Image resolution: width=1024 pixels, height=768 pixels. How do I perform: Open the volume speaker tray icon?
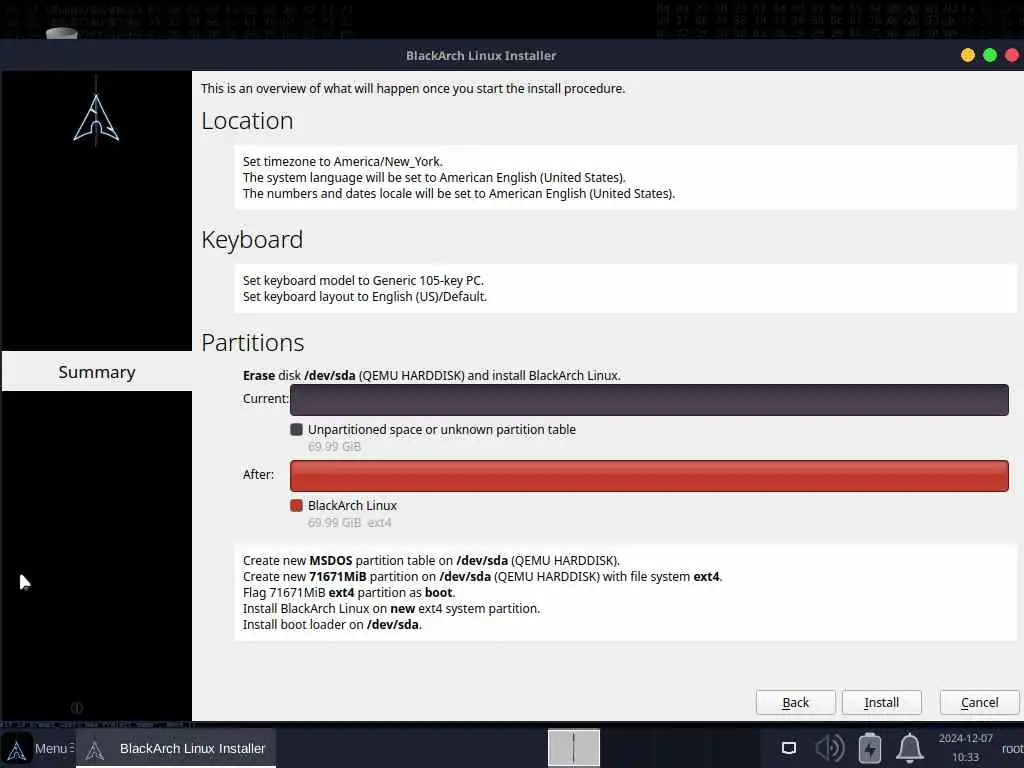click(830, 748)
